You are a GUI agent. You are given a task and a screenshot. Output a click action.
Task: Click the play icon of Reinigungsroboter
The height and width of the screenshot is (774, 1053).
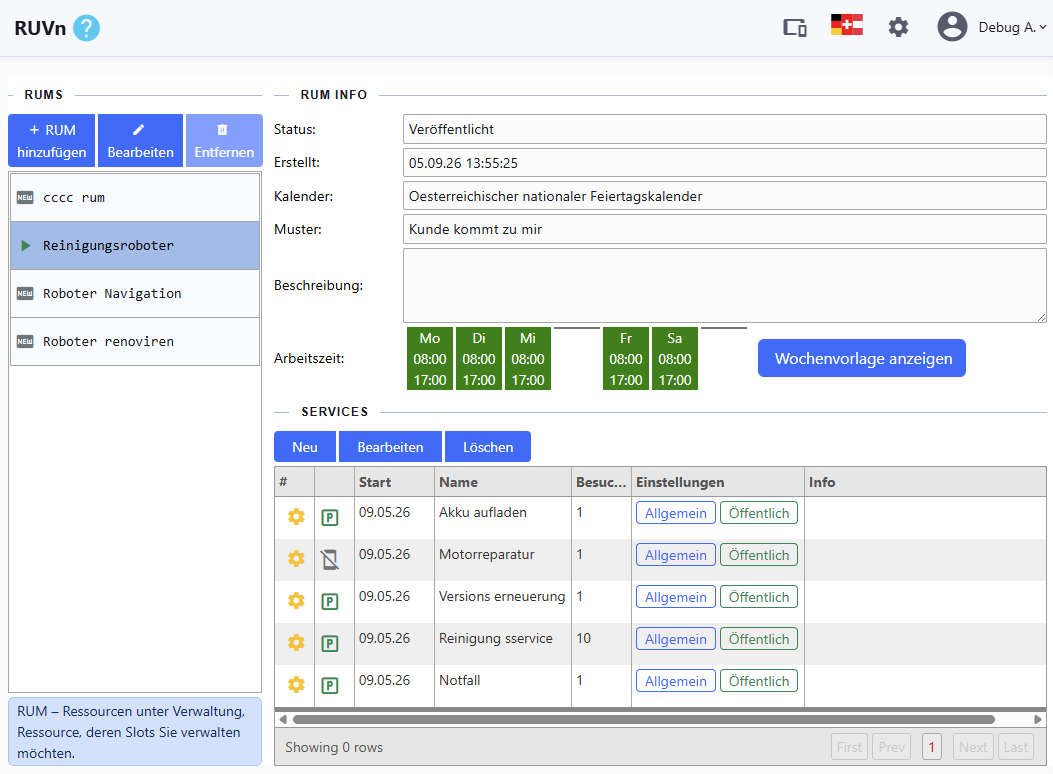point(26,245)
